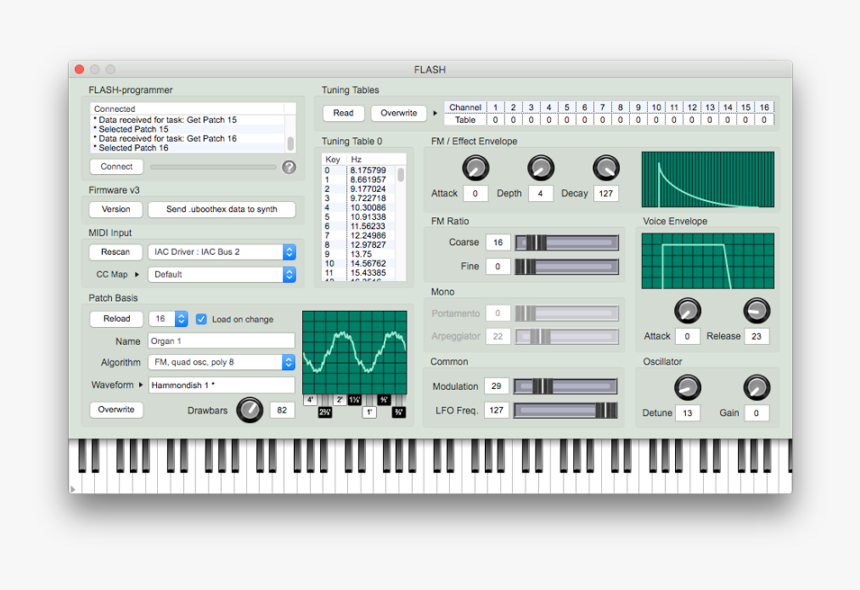
Task: Click the Oscillator Detune knob
Action: pos(687,388)
